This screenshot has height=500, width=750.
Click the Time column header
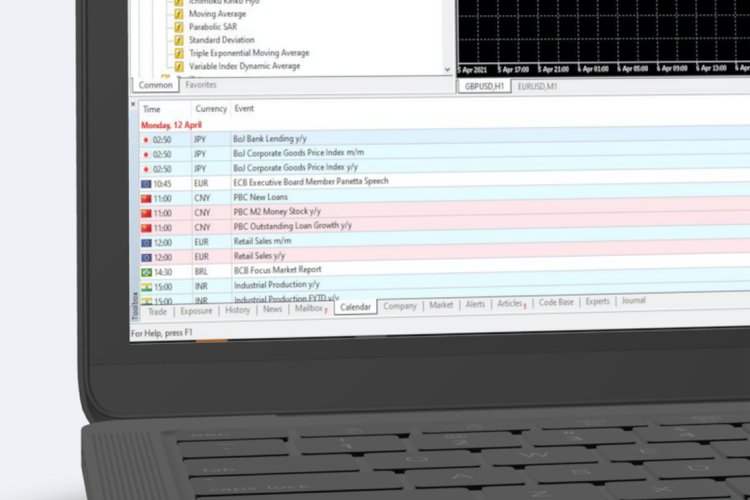151,109
